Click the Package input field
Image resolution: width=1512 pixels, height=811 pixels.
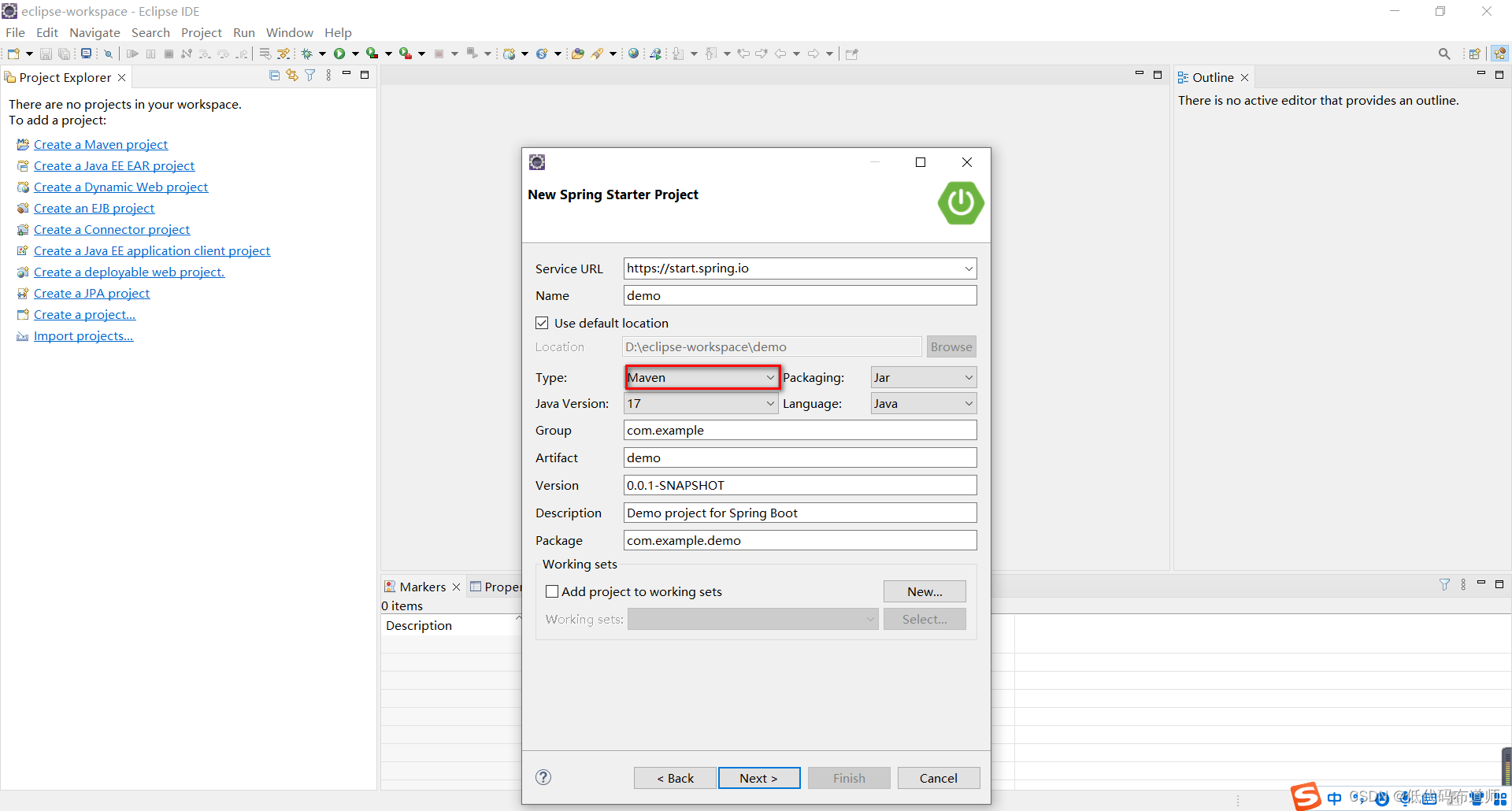[800, 540]
